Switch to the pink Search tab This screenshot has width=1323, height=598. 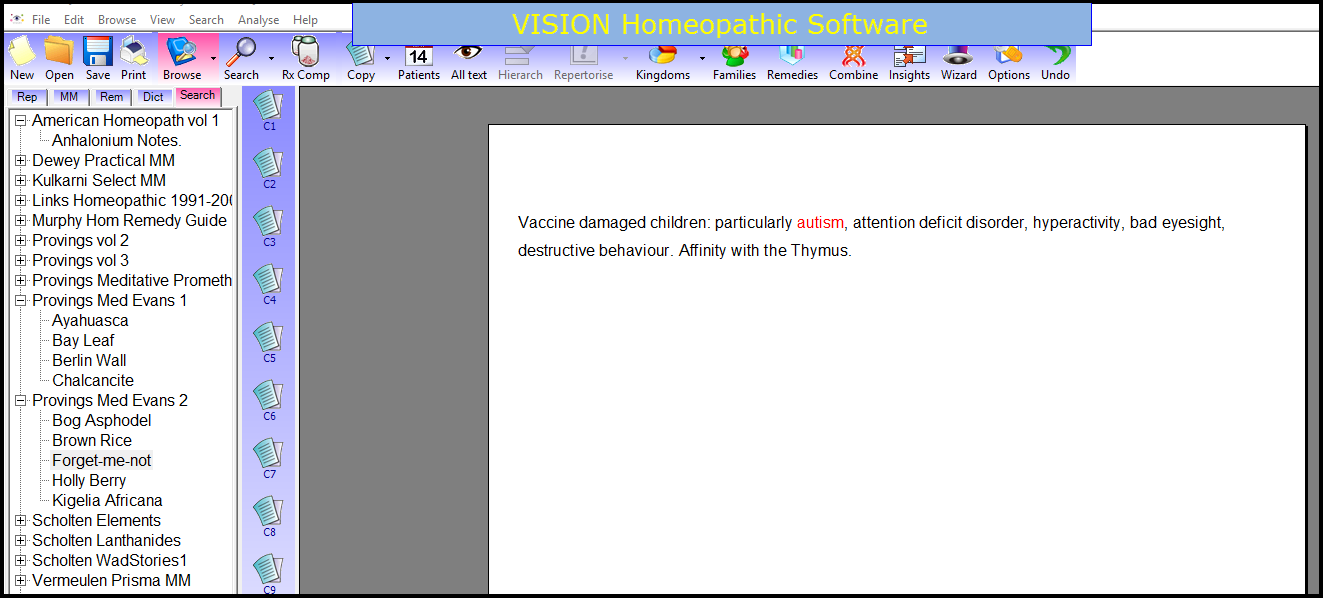tap(198, 96)
